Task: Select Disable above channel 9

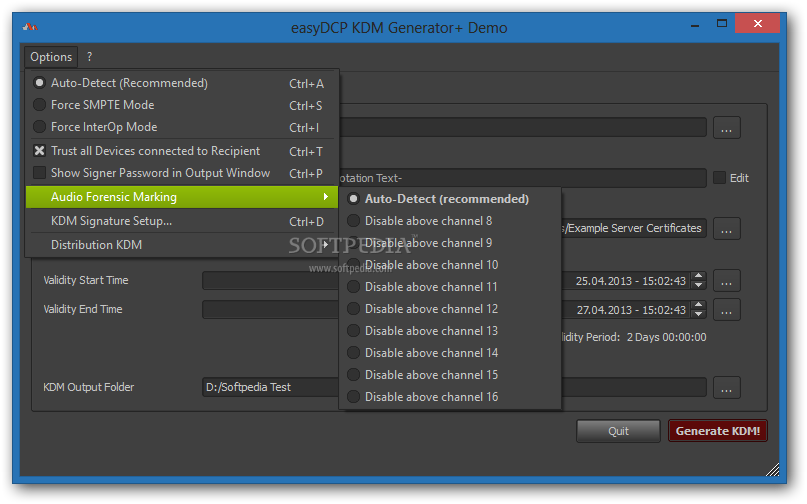Action: tap(450, 243)
